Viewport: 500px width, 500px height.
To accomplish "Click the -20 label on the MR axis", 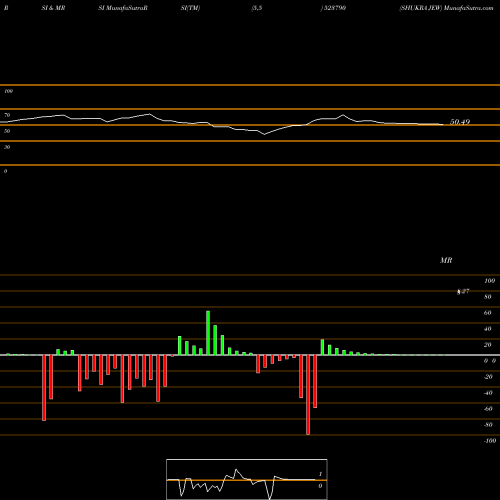I will (488, 377).
